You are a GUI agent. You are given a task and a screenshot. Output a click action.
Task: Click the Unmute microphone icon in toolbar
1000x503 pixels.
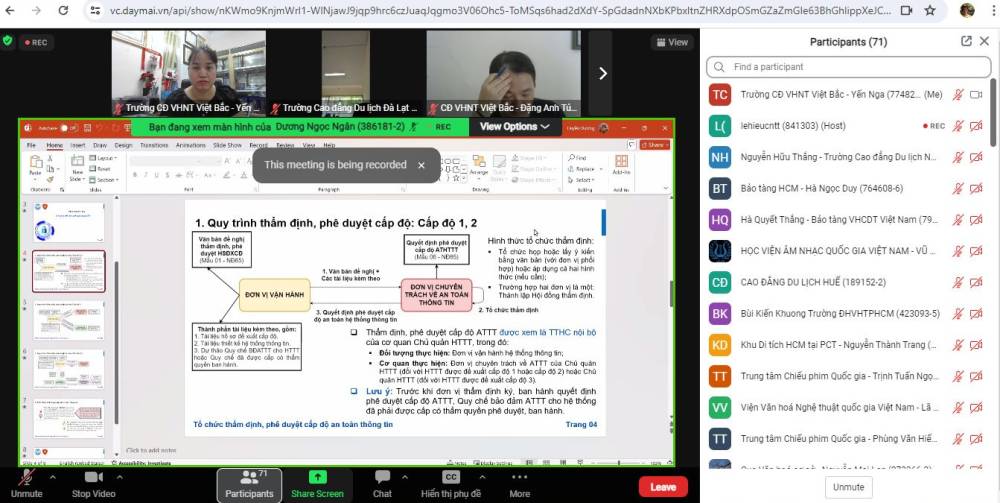pos(26,477)
